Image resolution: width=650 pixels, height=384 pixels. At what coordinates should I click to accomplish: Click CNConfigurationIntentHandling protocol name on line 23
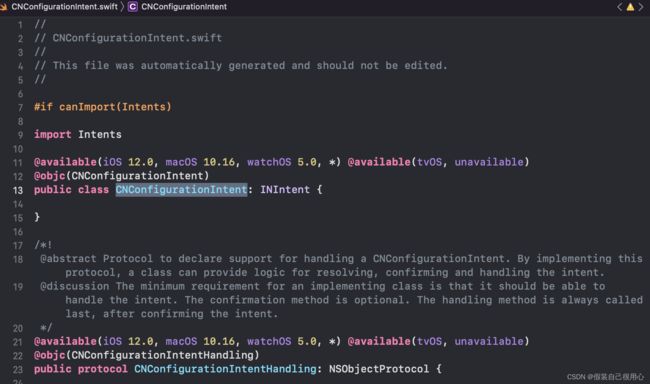click(x=225, y=369)
